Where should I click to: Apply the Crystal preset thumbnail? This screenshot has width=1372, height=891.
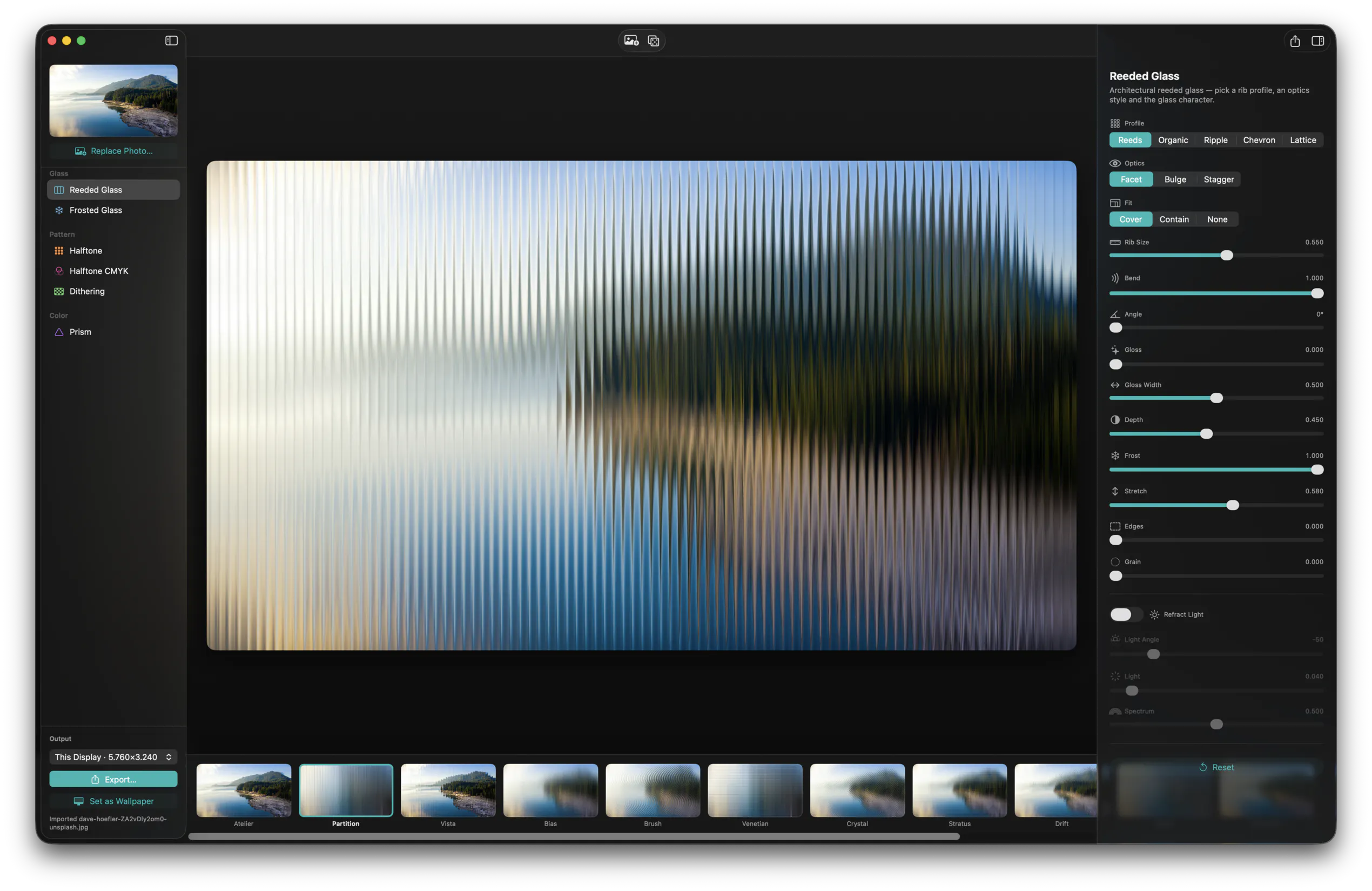point(857,790)
